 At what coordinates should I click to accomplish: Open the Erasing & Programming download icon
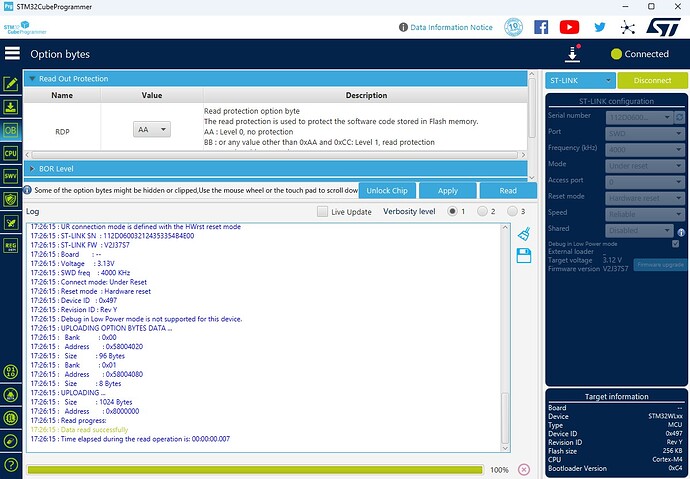pyautogui.click(x=11, y=107)
